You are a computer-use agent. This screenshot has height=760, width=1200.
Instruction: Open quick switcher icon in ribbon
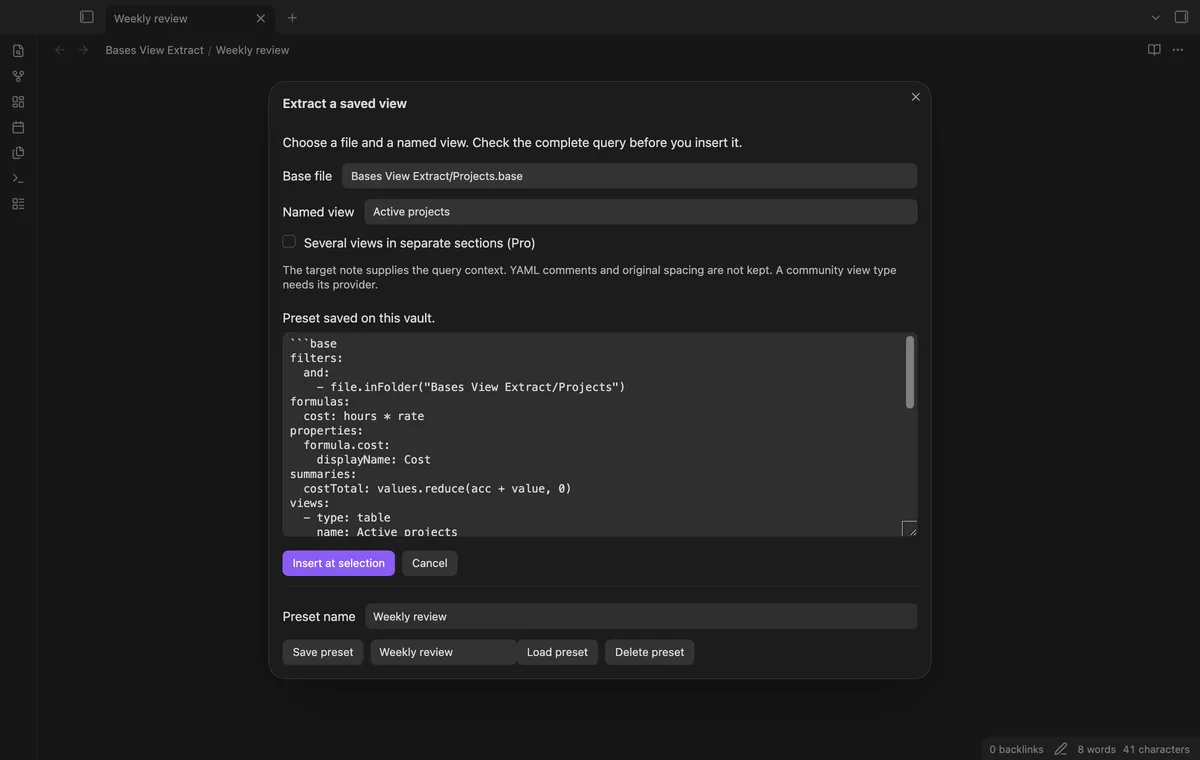pyautogui.click(x=18, y=51)
